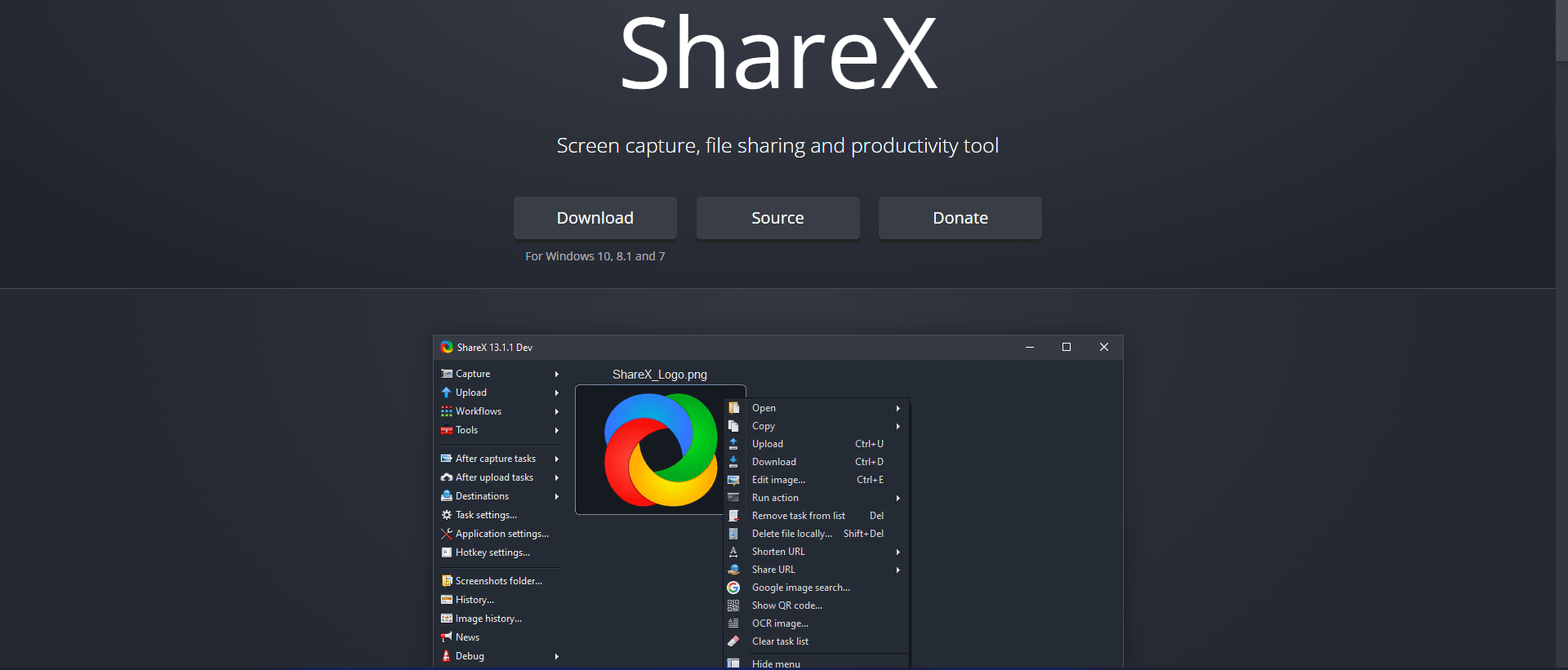Expand the Debug submenu arrow
Screen dimensions: 1568x670
tap(557, 656)
